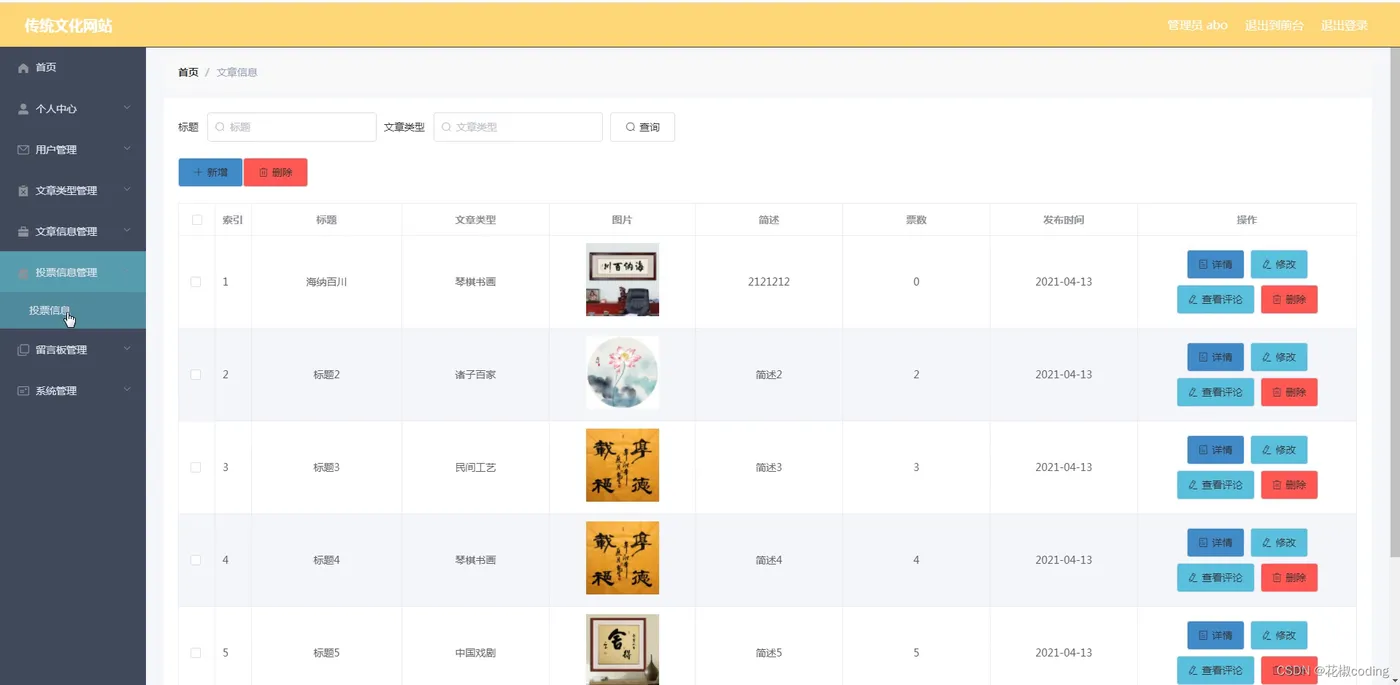
Task: Click 修改 for row 标题3
Action: [x=1279, y=450]
